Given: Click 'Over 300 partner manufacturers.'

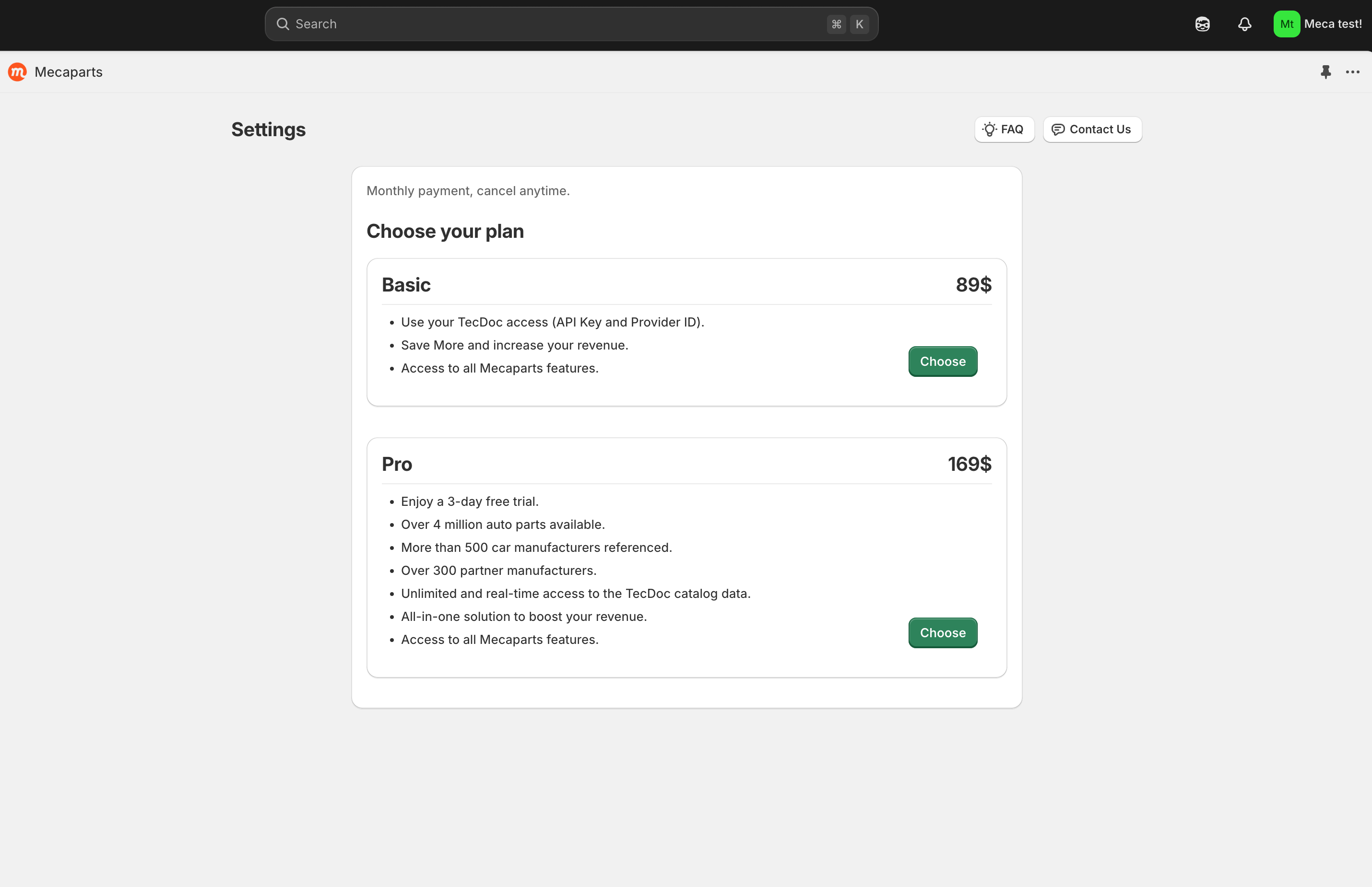Looking at the screenshot, I should 499,571.
